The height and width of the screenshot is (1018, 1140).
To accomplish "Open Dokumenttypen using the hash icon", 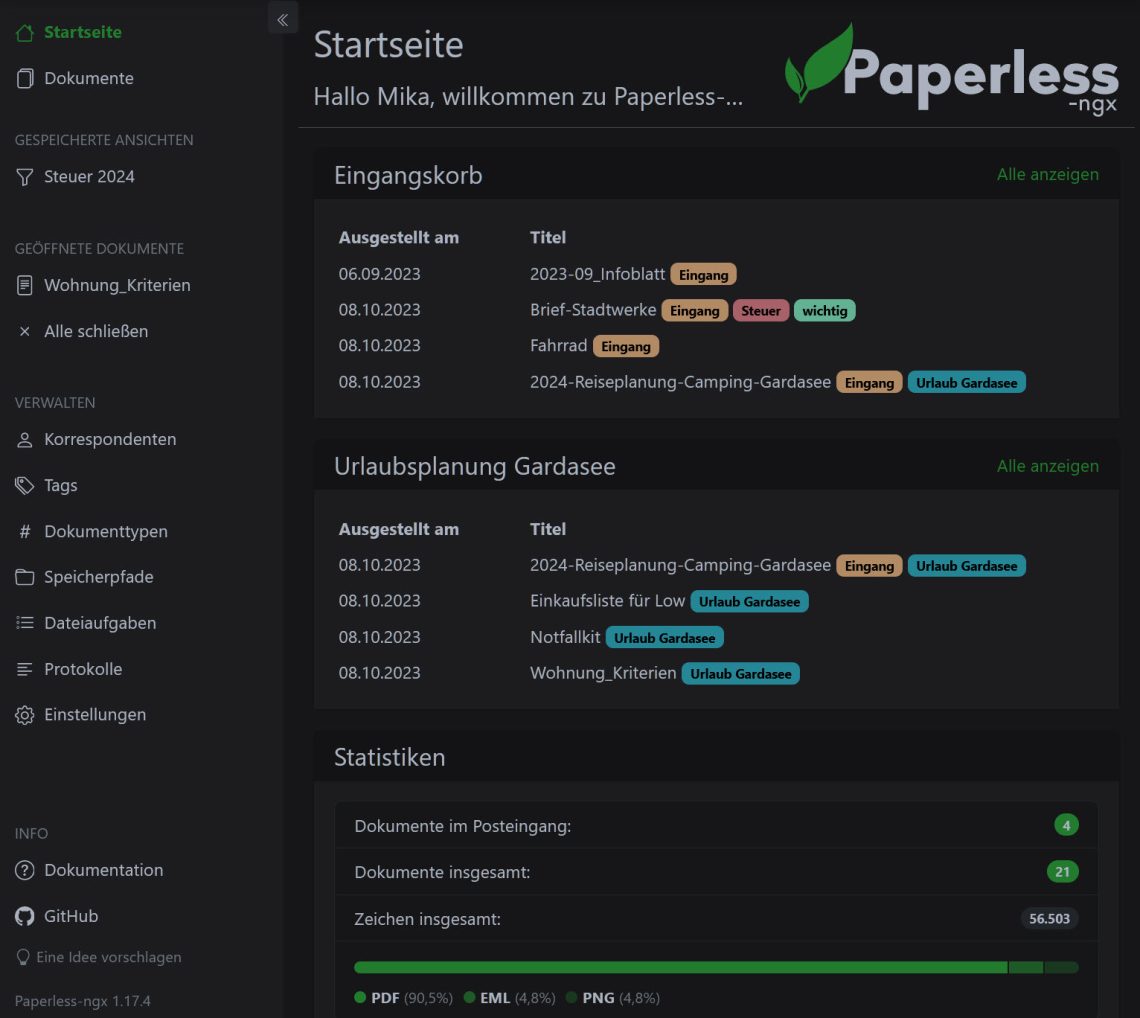I will [23, 531].
